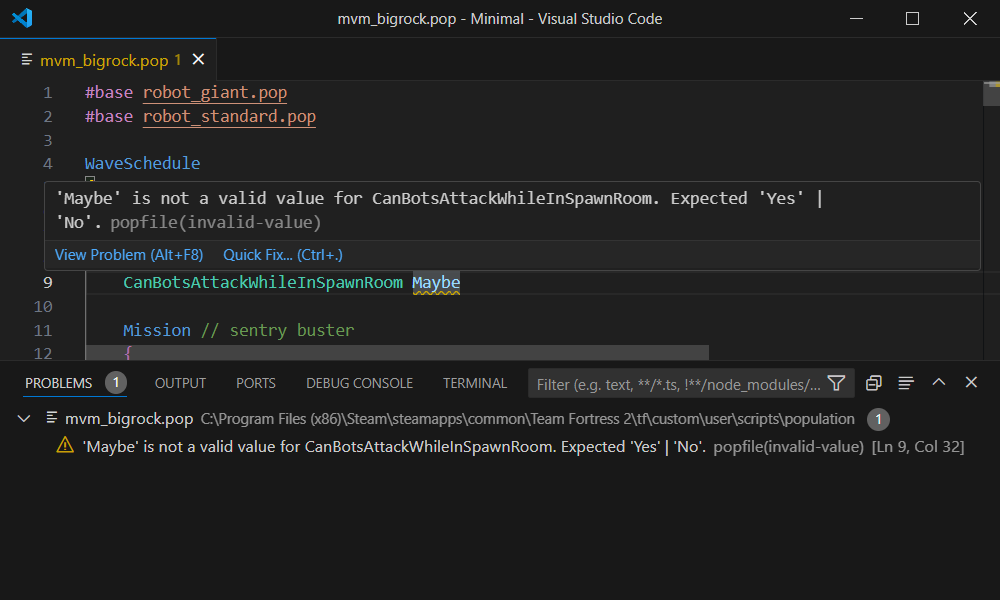Click line number 9 in the gutter
Screen dimensions: 1000x600
[48, 282]
